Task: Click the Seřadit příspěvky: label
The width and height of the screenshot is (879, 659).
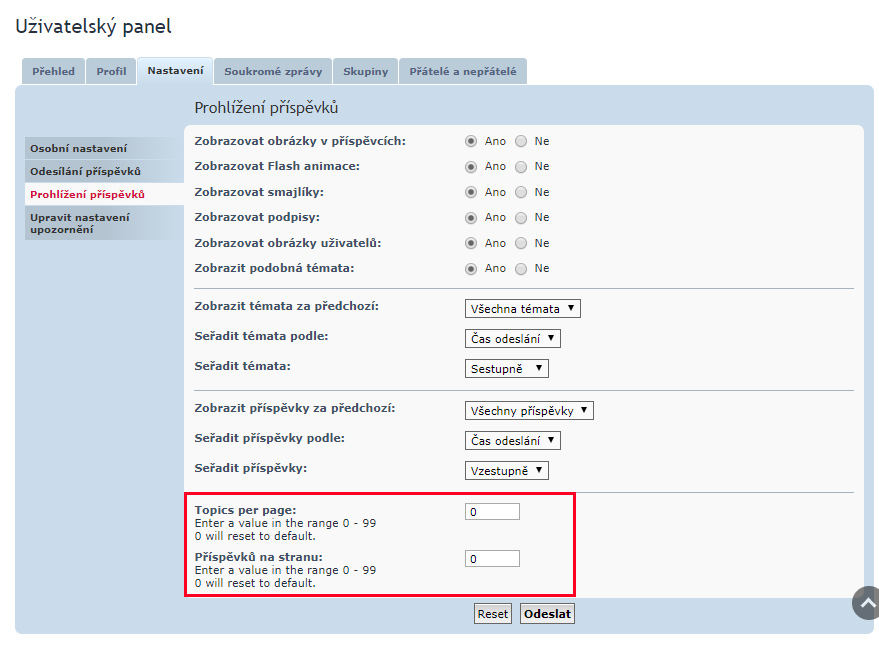Action: tap(251, 468)
